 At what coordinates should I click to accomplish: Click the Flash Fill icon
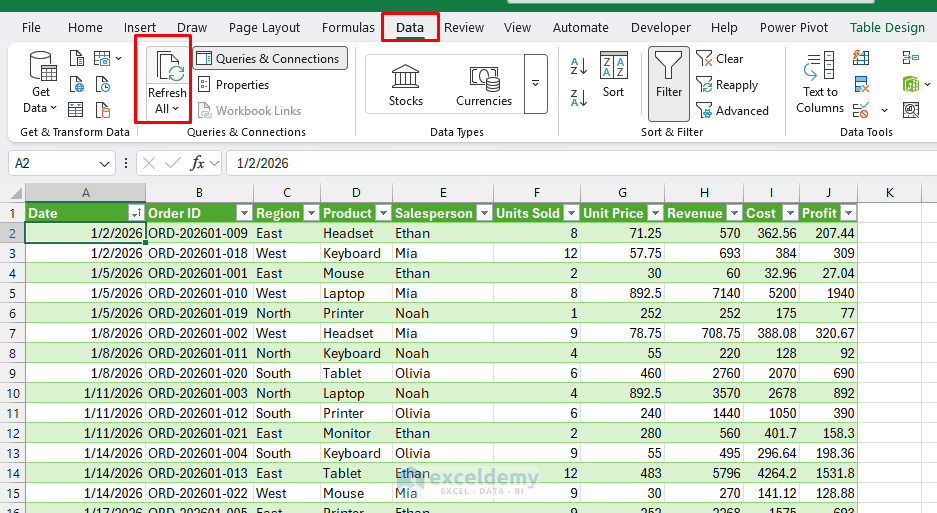tap(861, 58)
